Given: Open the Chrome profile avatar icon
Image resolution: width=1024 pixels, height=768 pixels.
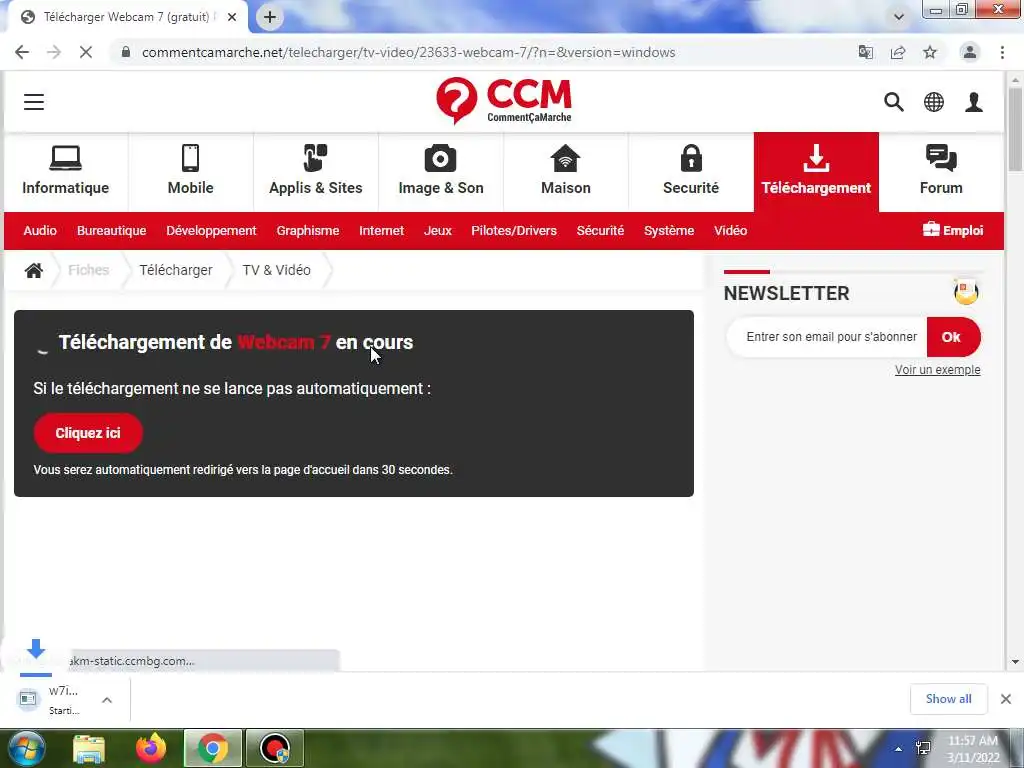Looking at the screenshot, I should point(970,52).
